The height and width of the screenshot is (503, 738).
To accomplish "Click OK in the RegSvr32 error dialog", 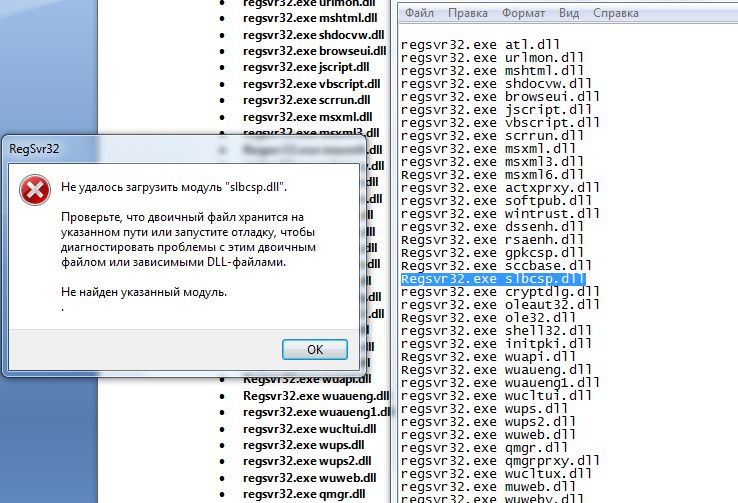I will [x=315, y=350].
